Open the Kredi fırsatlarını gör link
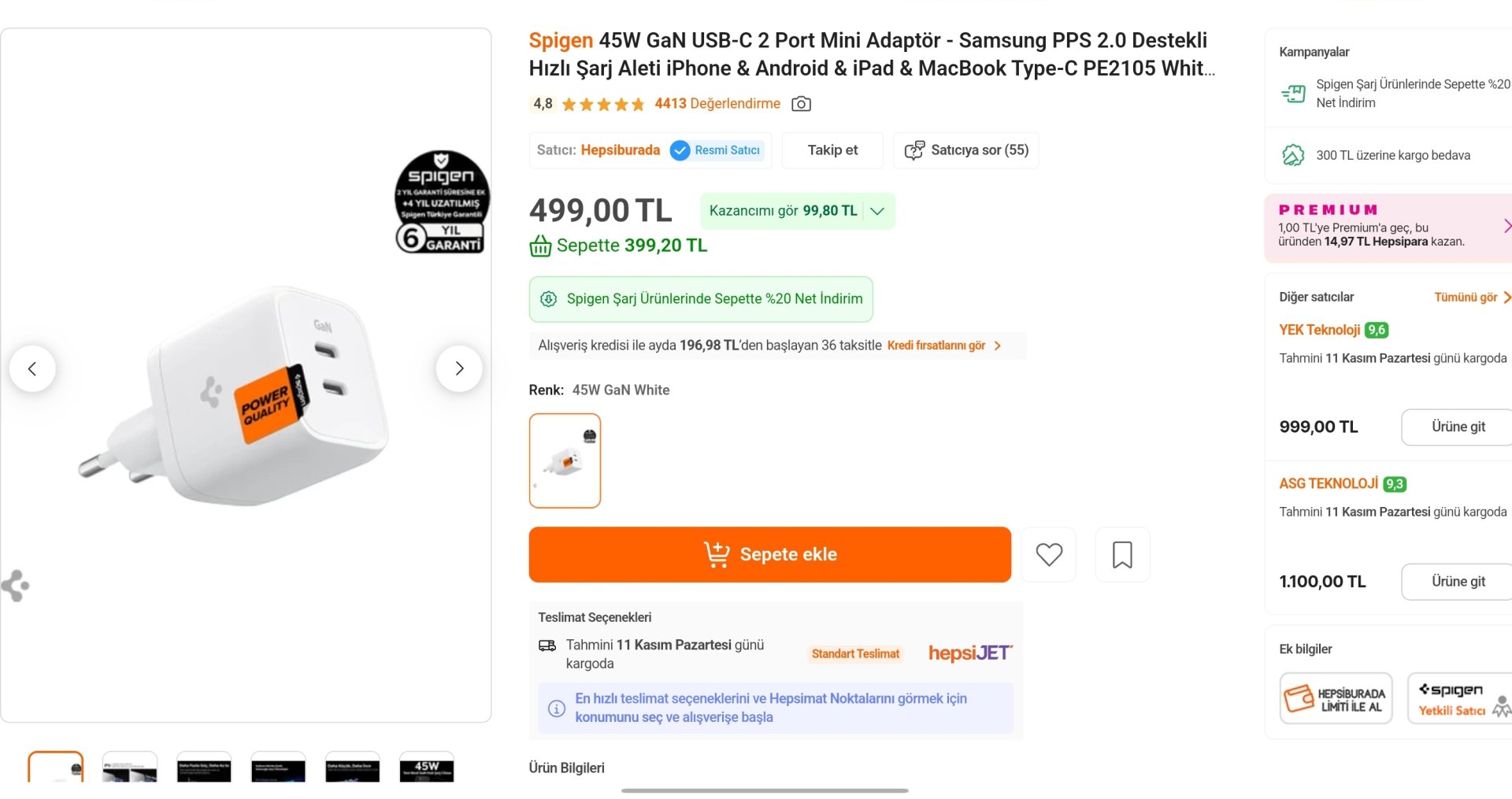 click(943, 346)
